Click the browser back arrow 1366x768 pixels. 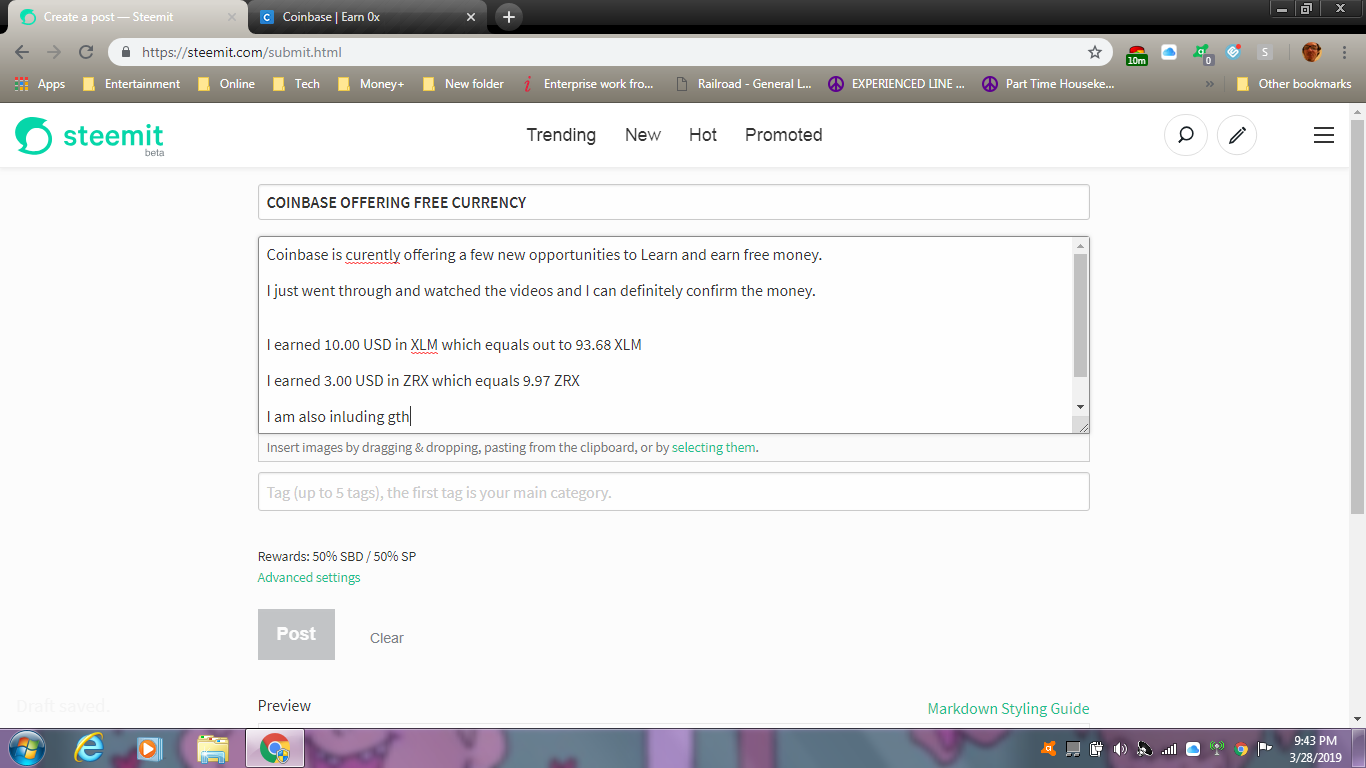pyautogui.click(x=22, y=52)
